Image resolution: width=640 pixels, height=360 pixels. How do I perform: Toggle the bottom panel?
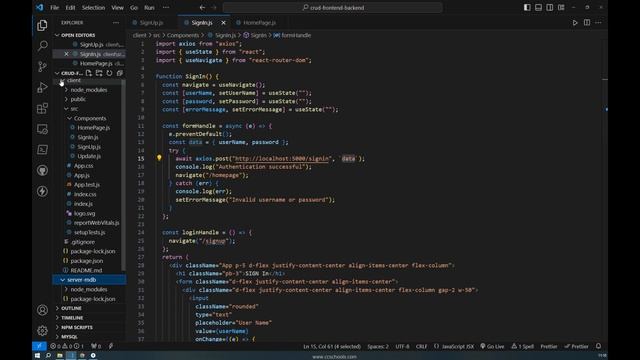point(538,7)
